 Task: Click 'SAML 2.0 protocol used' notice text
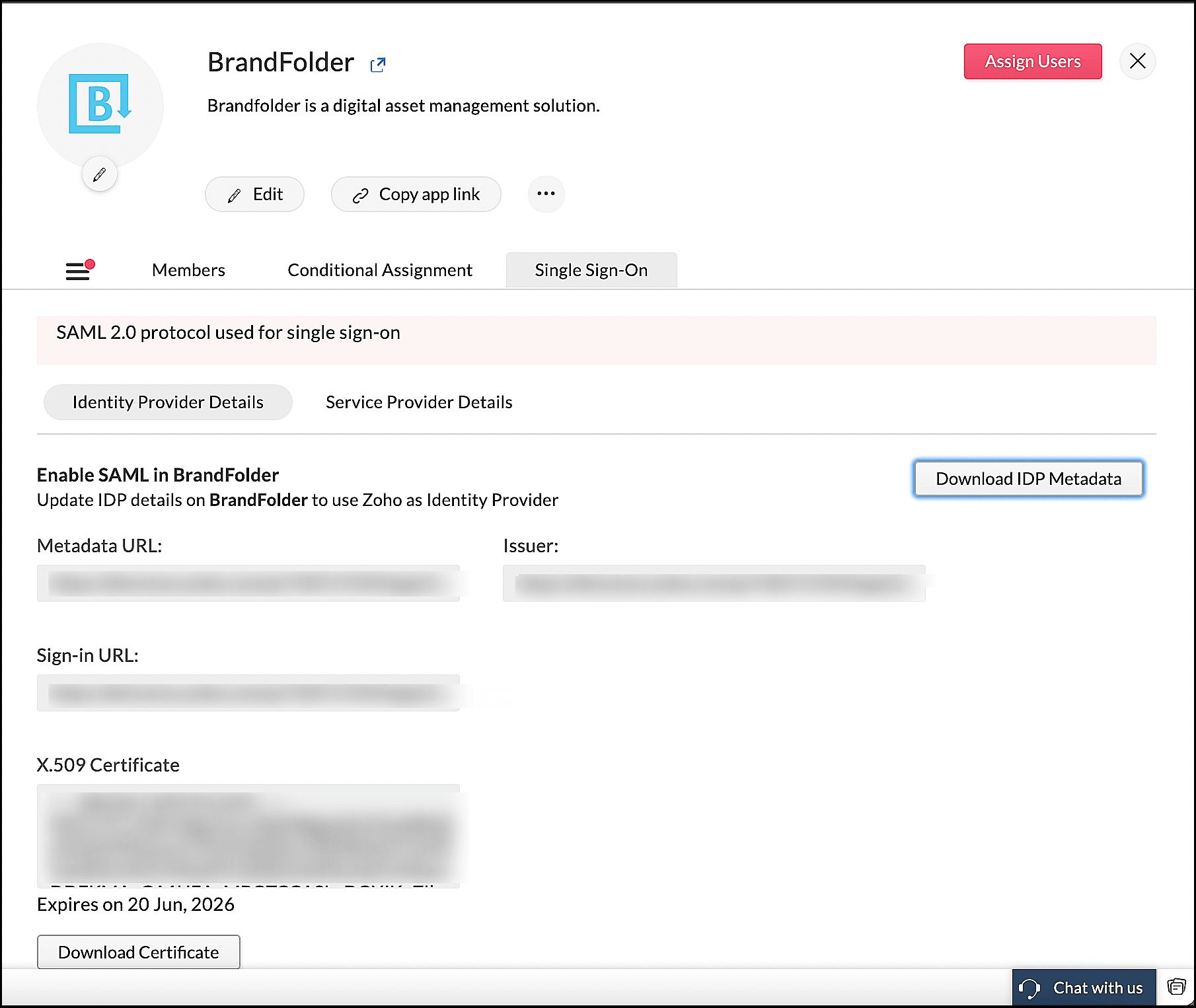(228, 332)
